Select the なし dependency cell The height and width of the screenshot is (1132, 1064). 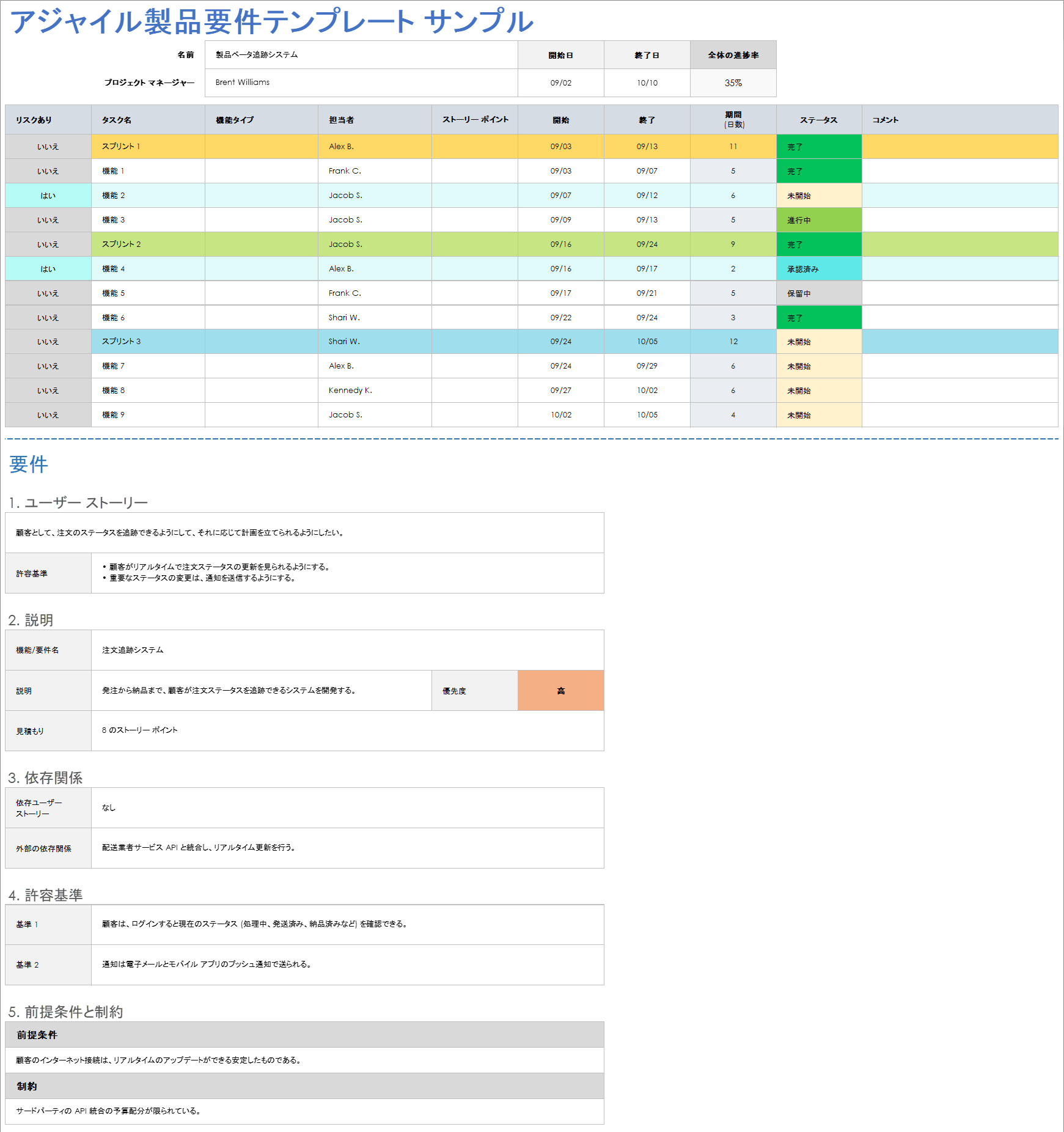point(347,808)
